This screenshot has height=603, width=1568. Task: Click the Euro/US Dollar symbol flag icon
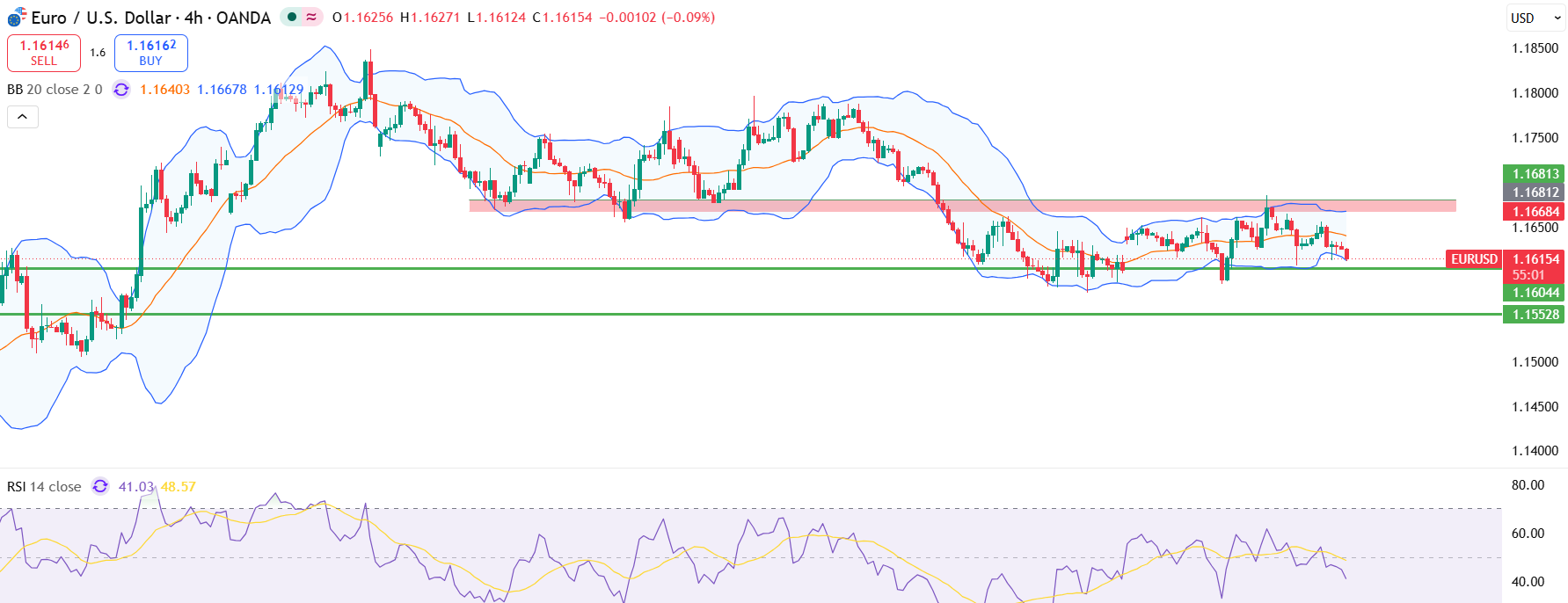[17, 17]
